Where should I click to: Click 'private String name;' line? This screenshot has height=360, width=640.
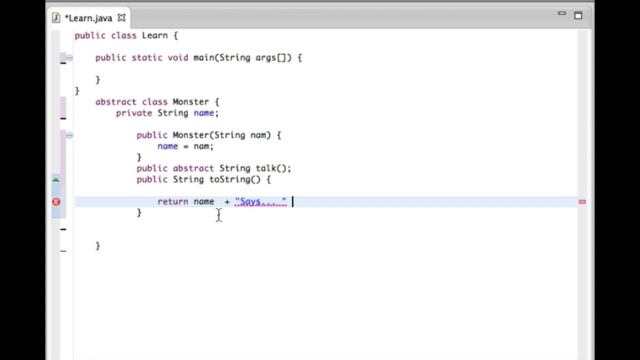(167, 113)
